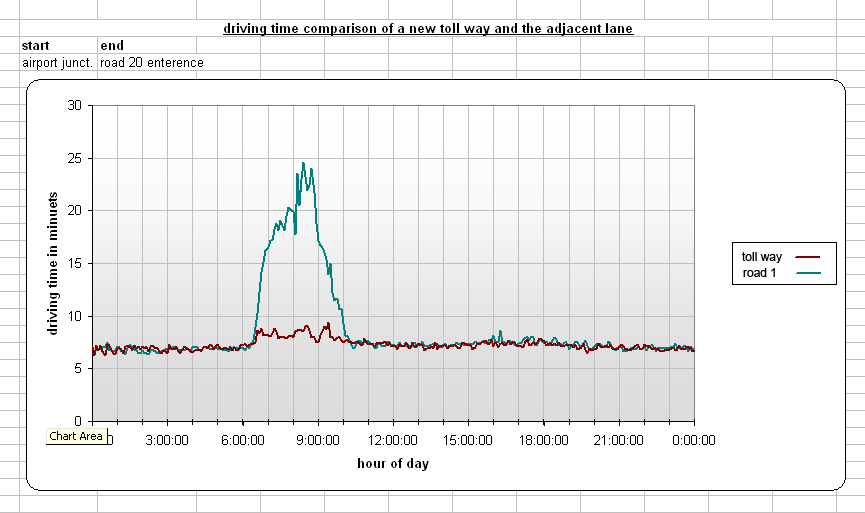Click the 25 label on the vertical axis
The image size is (865, 513).
(73, 158)
